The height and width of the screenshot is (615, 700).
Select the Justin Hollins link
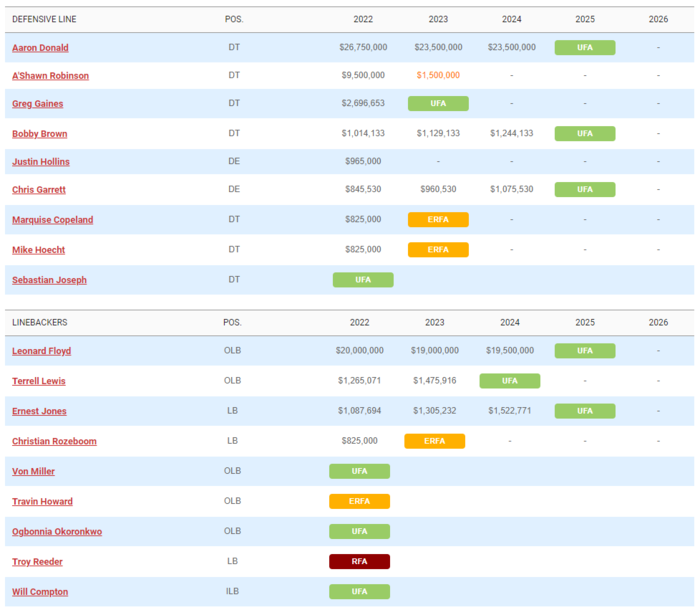pyautogui.click(x=41, y=162)
